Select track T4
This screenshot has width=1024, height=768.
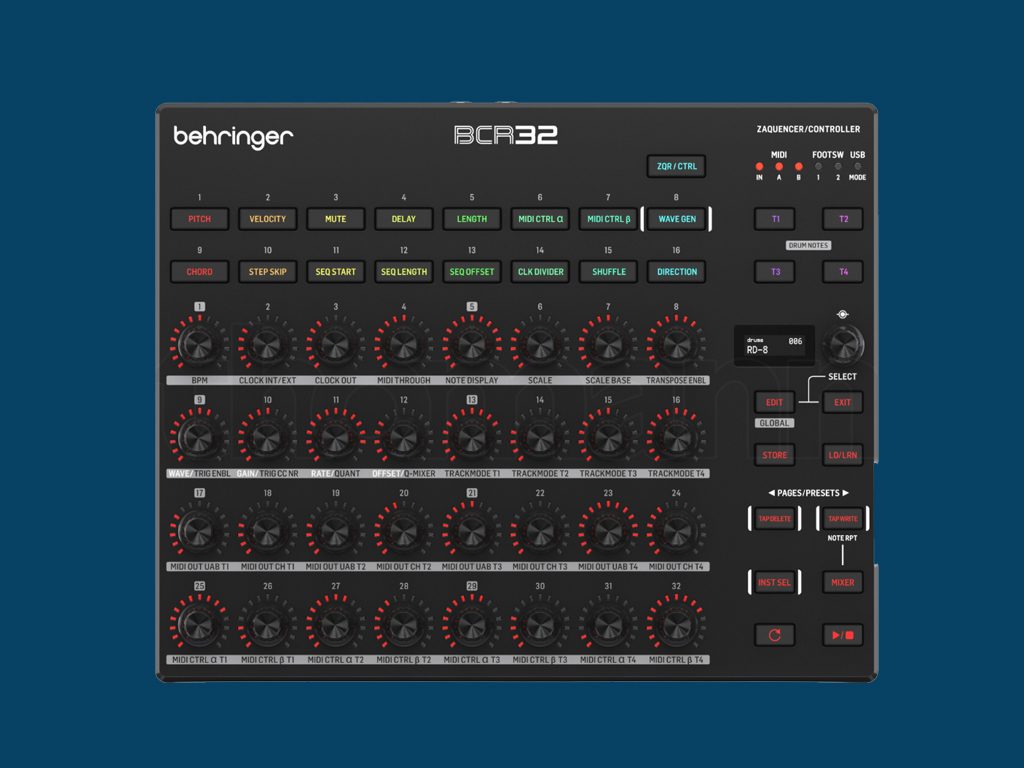point(843,272)
